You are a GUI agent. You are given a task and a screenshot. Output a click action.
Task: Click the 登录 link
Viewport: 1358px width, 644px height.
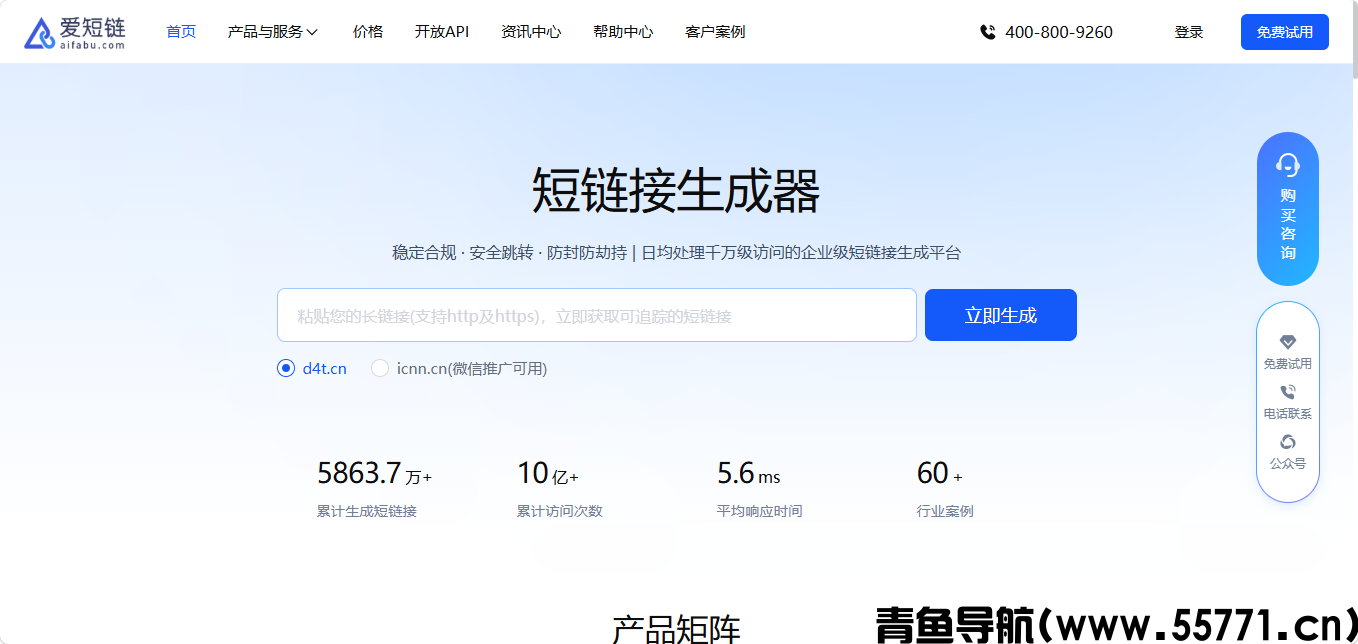point(1189,32)
